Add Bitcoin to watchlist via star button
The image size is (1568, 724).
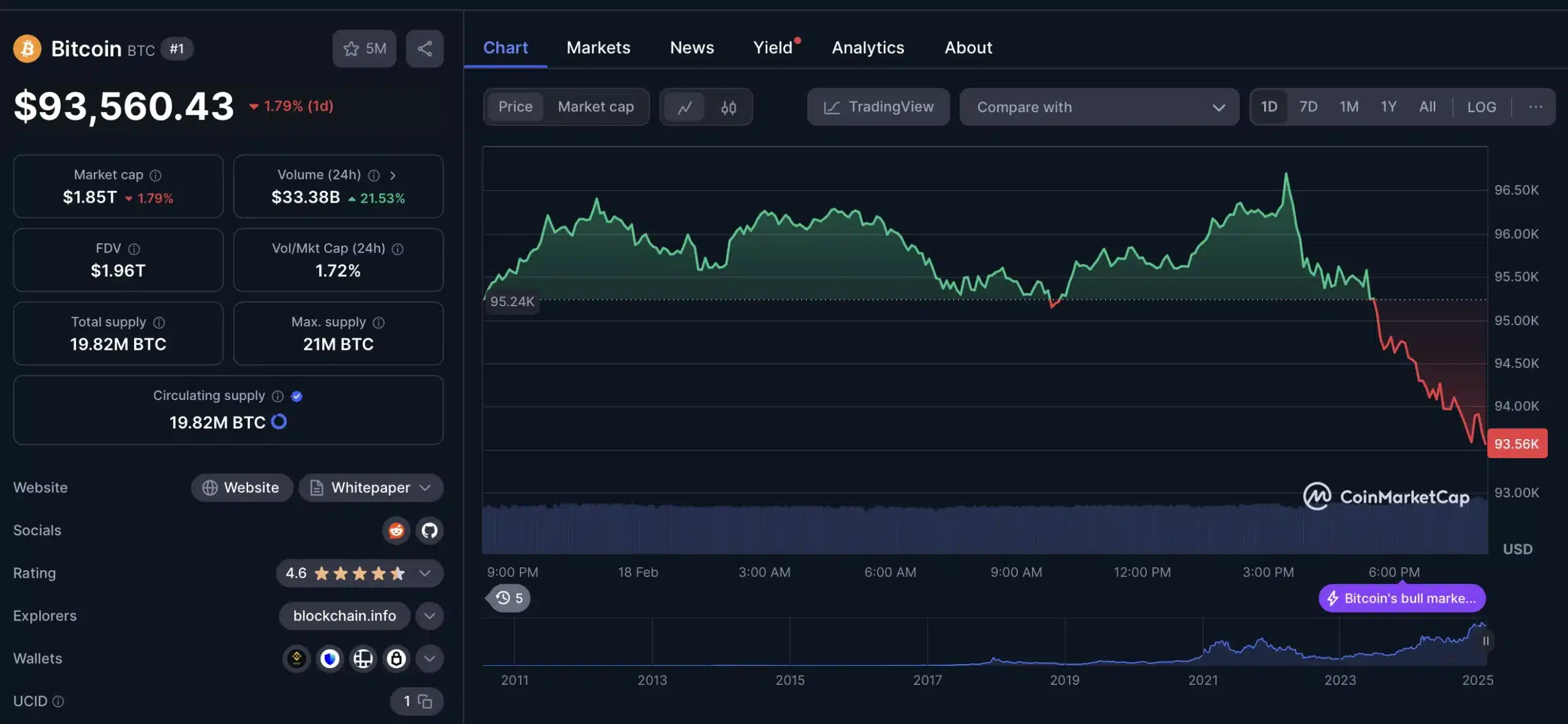coord(364,48)
